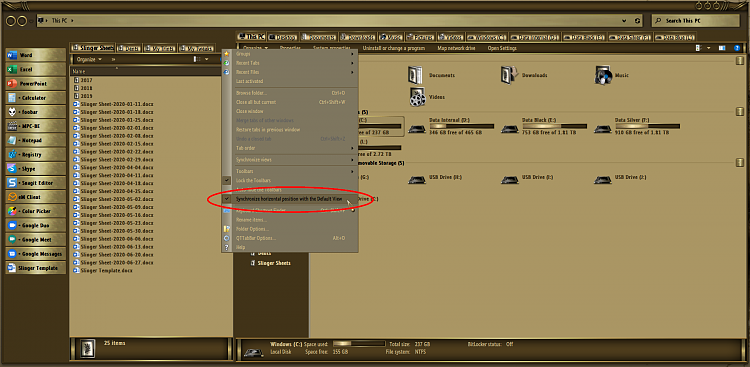Launch Skype from the side launcher
Screen dimensions: 750x367
[x=36, y=169]
